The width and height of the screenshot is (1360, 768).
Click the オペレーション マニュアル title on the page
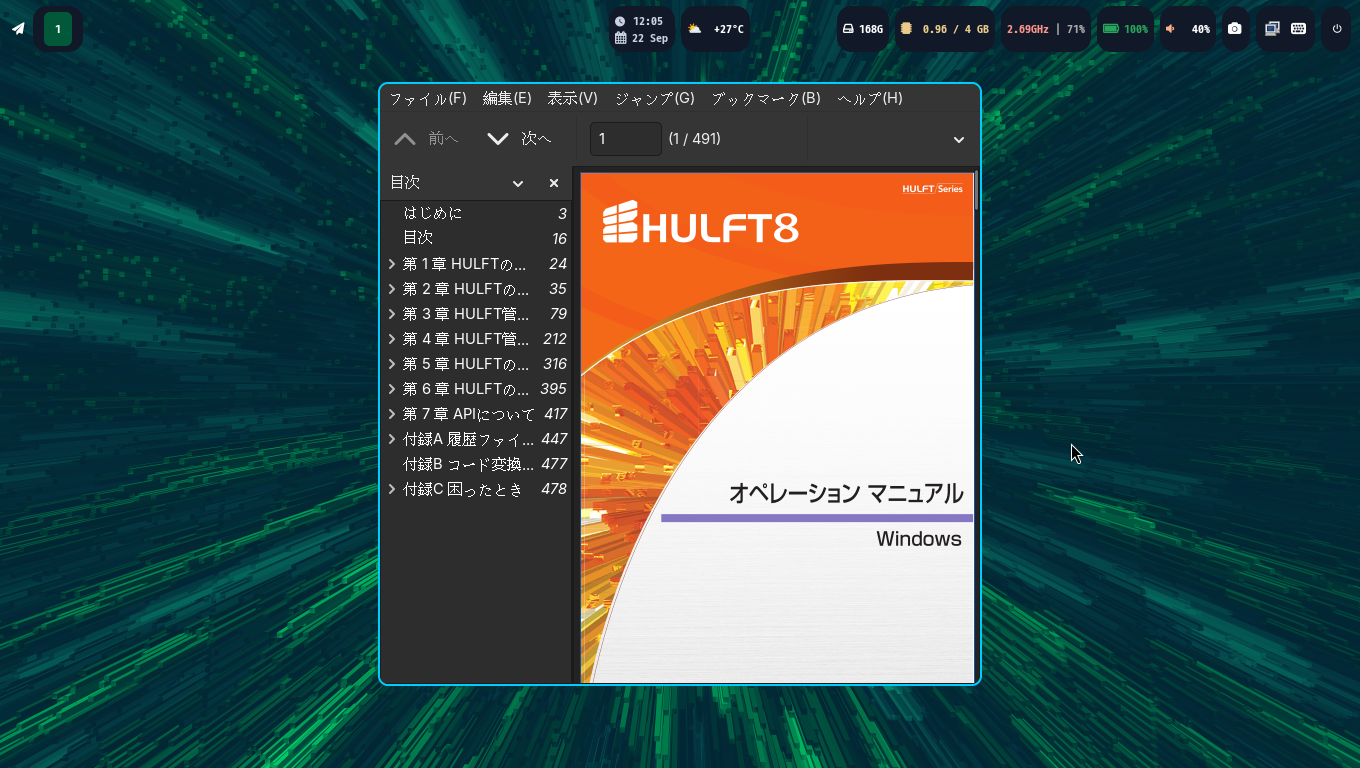pos(846,493)
